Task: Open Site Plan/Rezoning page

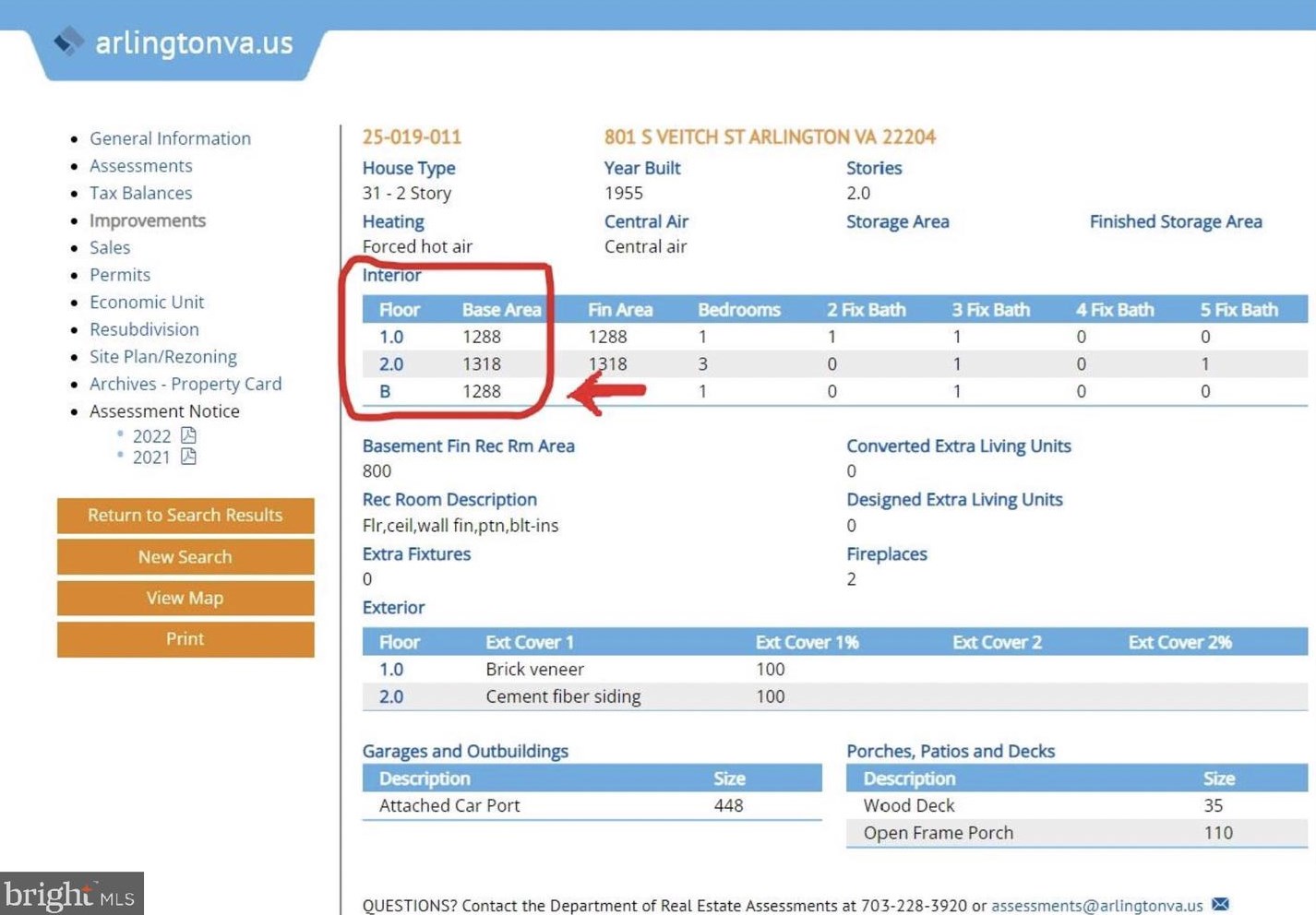Action: 162,356
